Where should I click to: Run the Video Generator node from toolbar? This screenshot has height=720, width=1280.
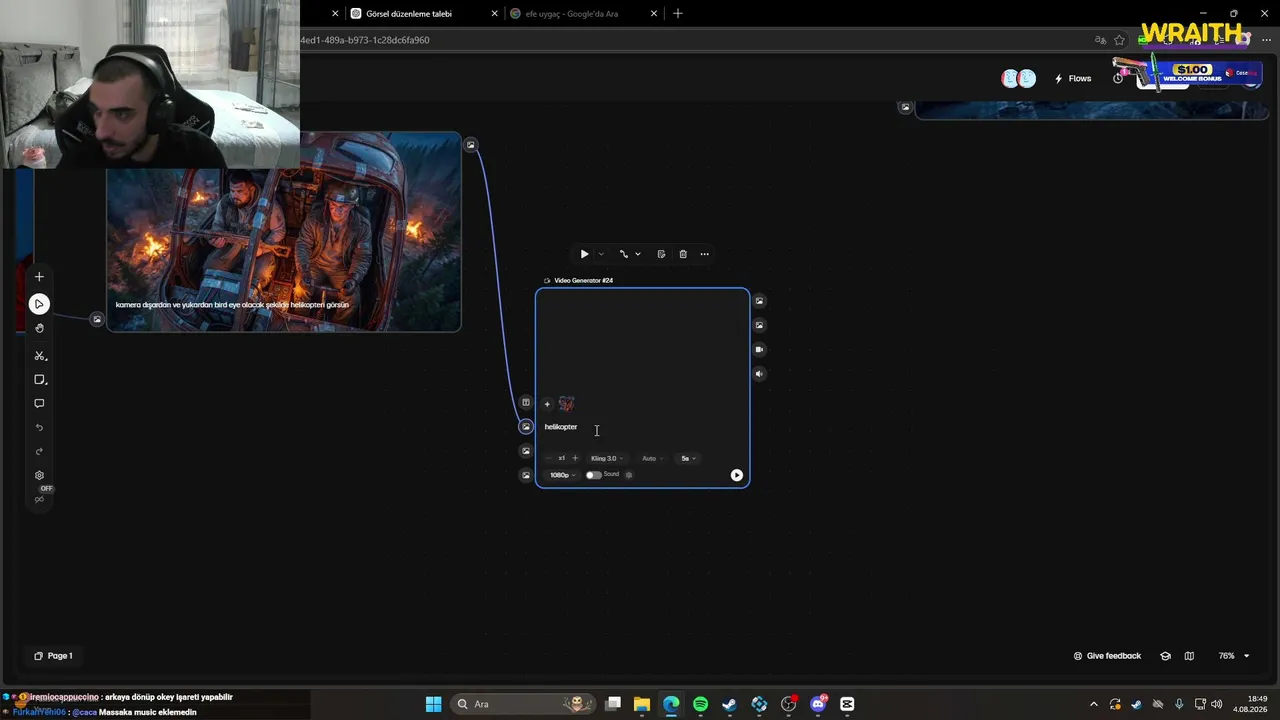click(x=584, y=254)
